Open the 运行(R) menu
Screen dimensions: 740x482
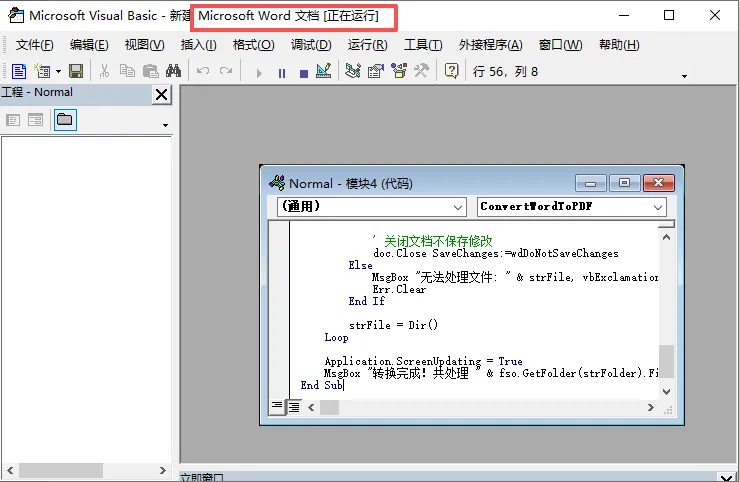click(x=368, y=45)
